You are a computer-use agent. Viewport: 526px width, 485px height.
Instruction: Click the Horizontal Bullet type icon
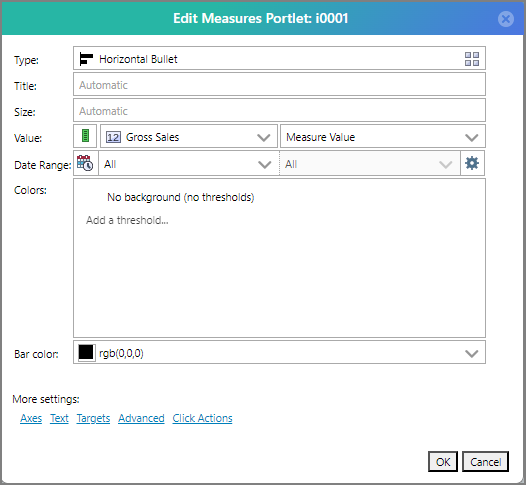[86, 59]
